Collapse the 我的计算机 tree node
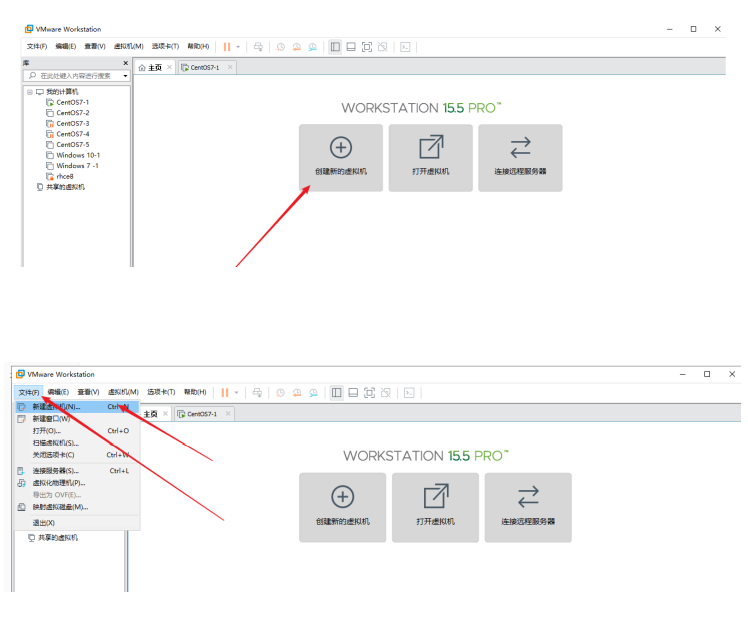The height and width of the screenshot is (640, 748). pyautogui.click(x=30, y=92)
